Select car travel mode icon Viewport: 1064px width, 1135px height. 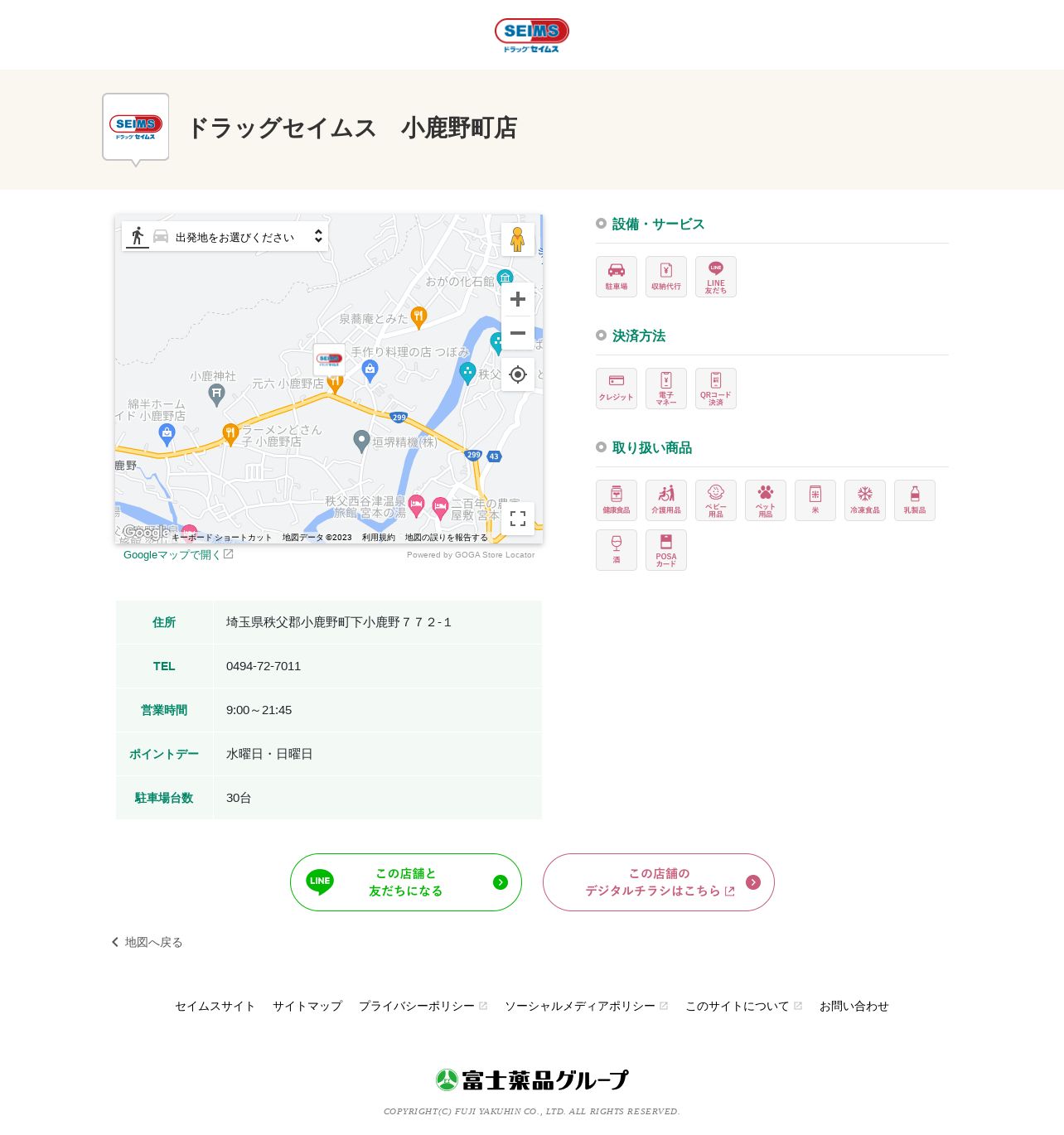click(161, 236)
